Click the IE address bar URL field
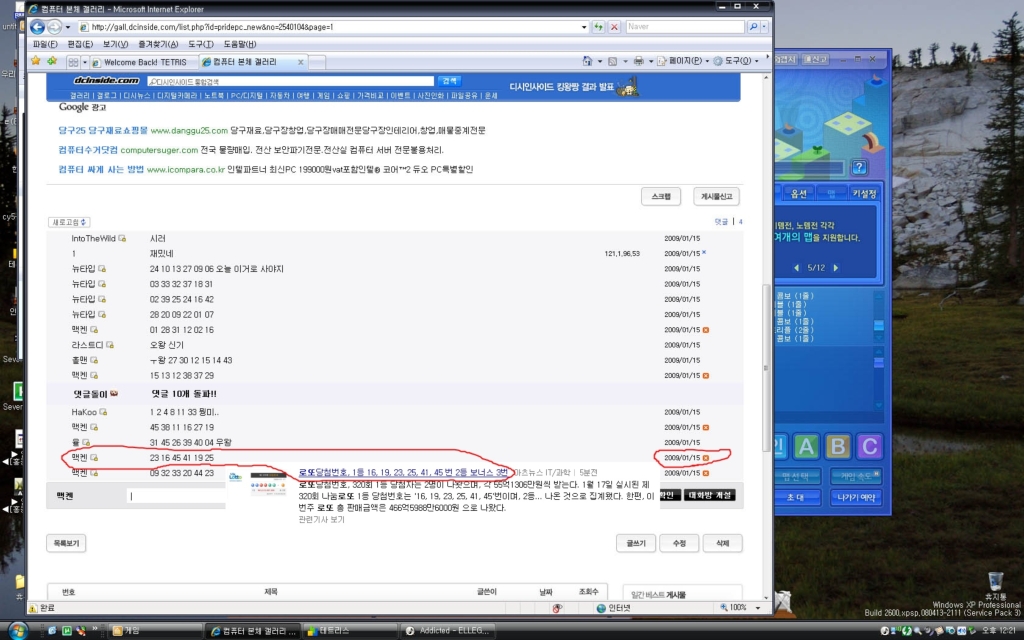Screen dimensions: 1024x640 334,27
